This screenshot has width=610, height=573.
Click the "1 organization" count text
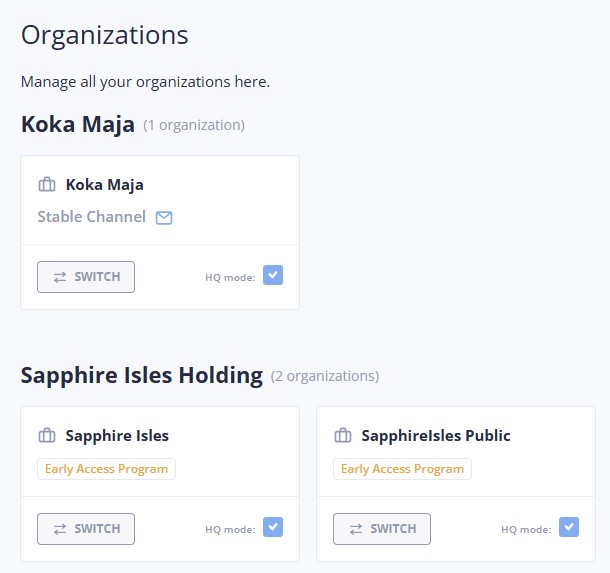[194, 126]
